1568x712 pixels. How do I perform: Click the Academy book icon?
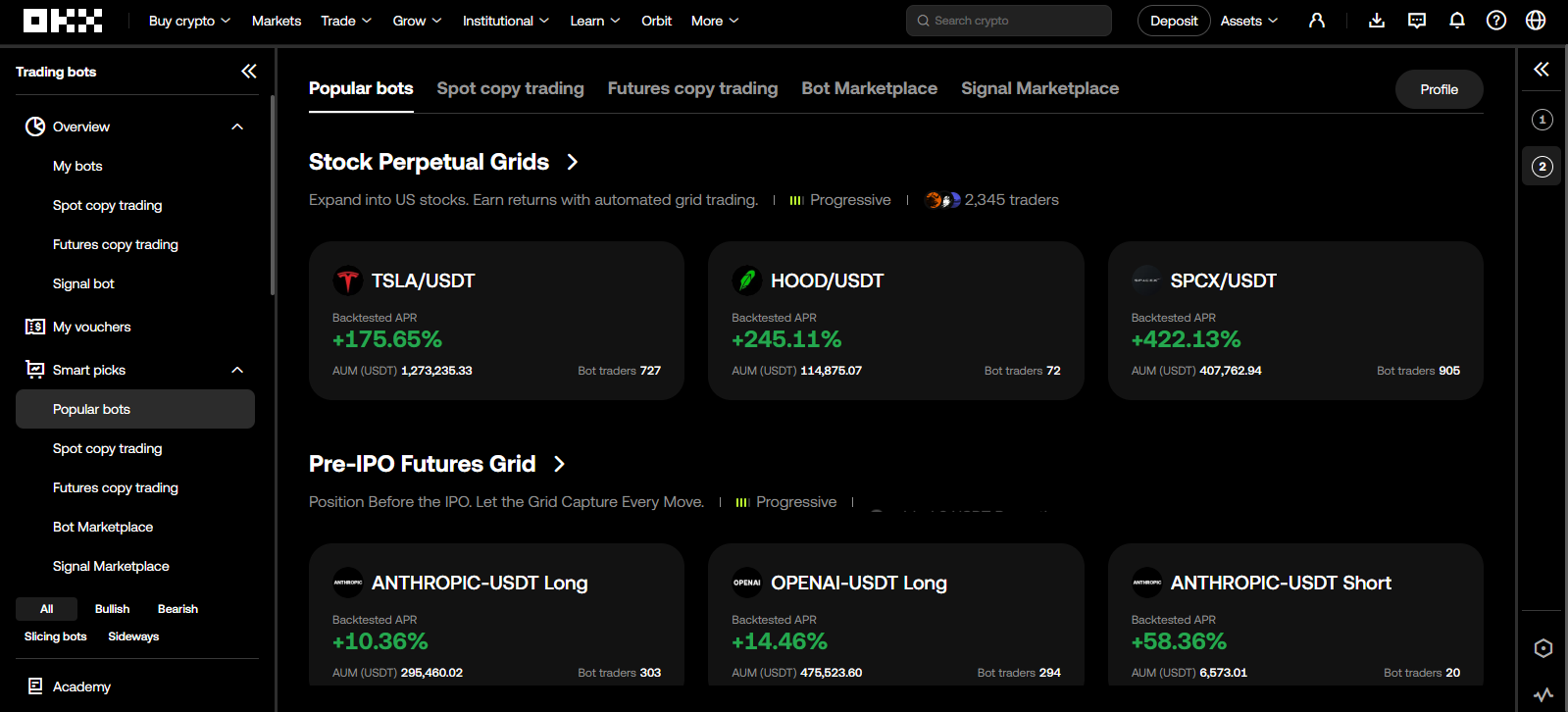click(35, 687)
